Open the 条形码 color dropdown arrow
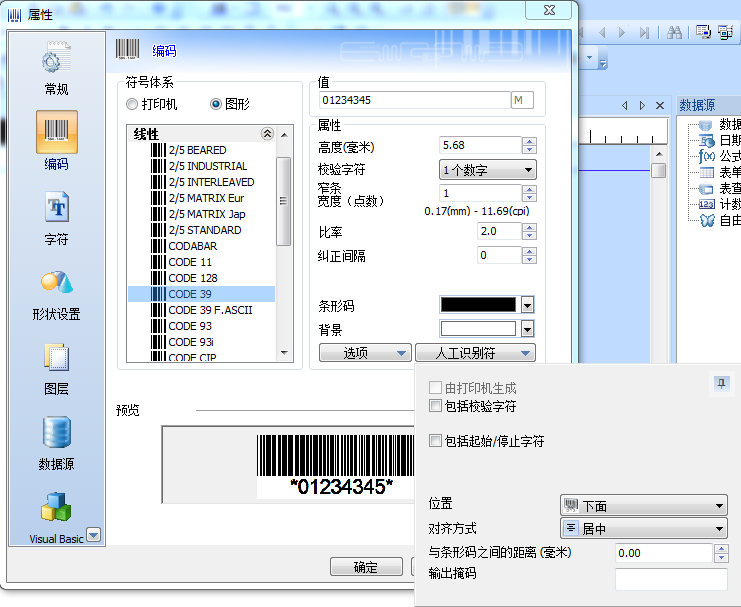This screenshot has width=741, height=607. [x=527, y=305]
